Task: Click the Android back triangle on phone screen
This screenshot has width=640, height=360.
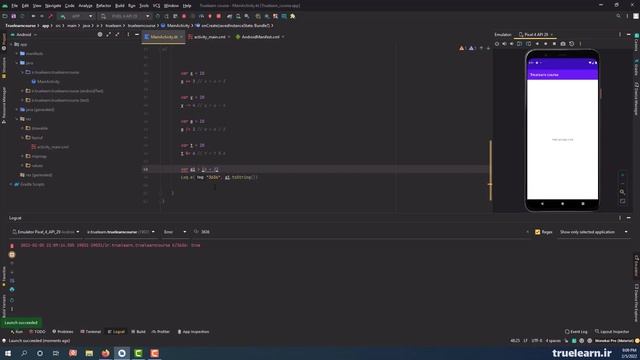Action: pyautogui.click(x=542, y=203)
